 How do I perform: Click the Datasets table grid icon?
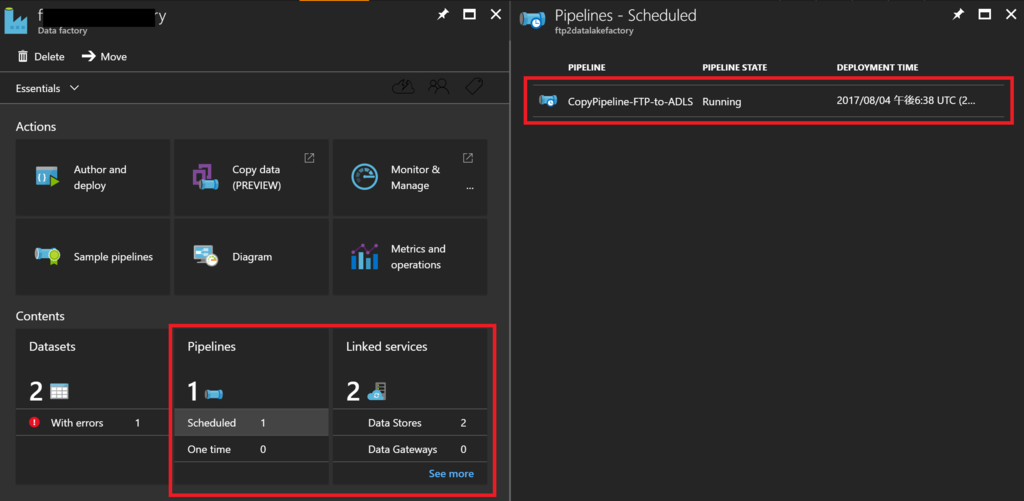point(59,392)
